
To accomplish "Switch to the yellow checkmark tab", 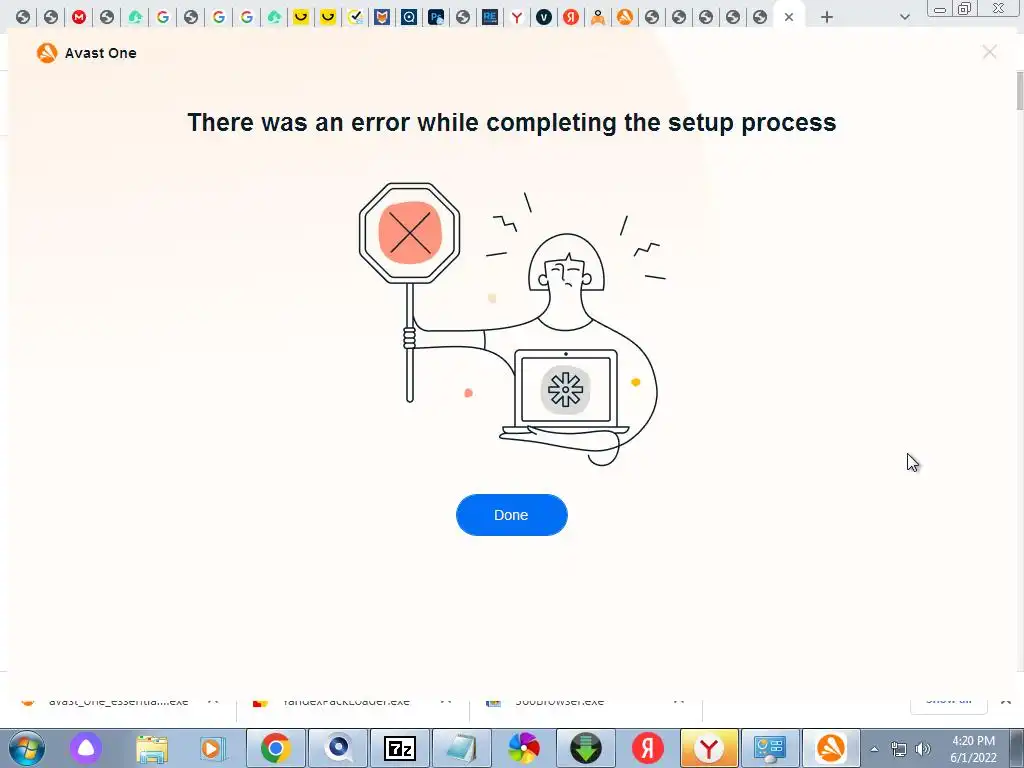I will (x=355, y=17).
